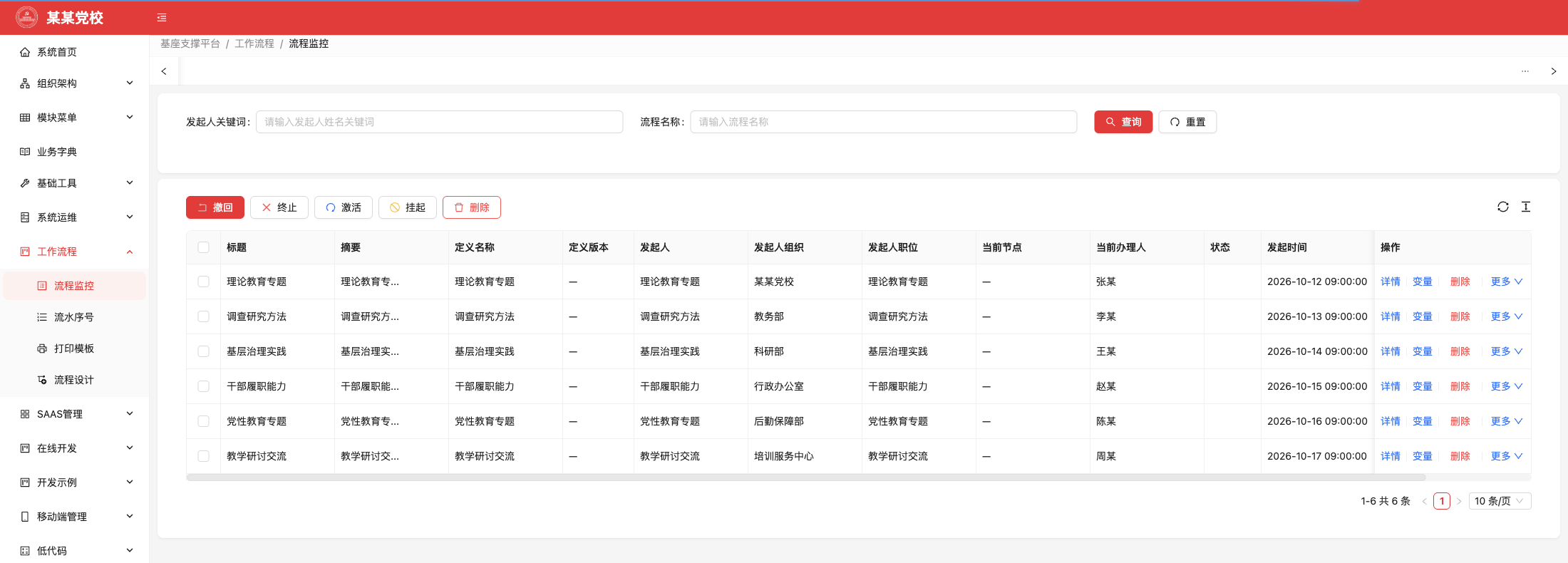Check the row for 调查研究方法
Screen dimensions: 1568x563
(x=204, y=316)
